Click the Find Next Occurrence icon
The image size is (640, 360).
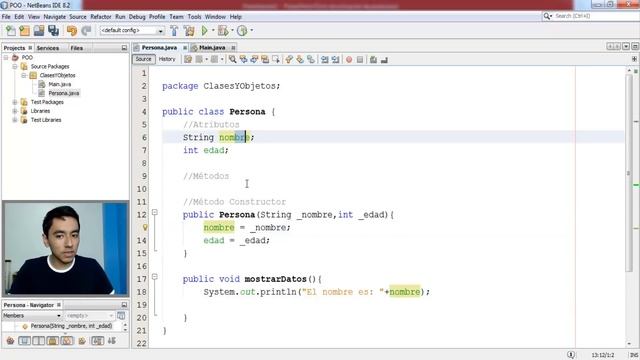coord(254,60)
